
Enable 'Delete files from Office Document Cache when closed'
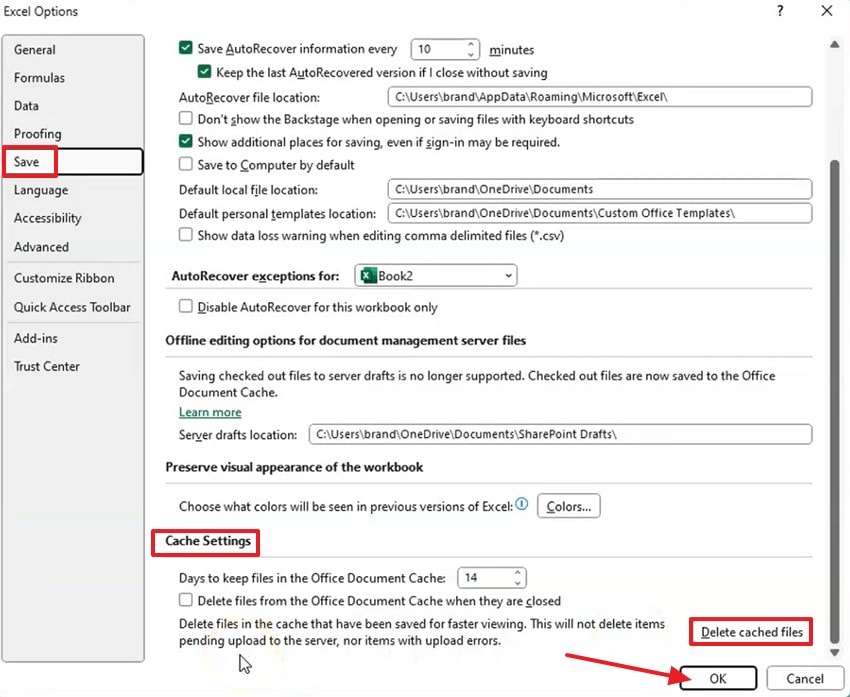coord(185,600)
